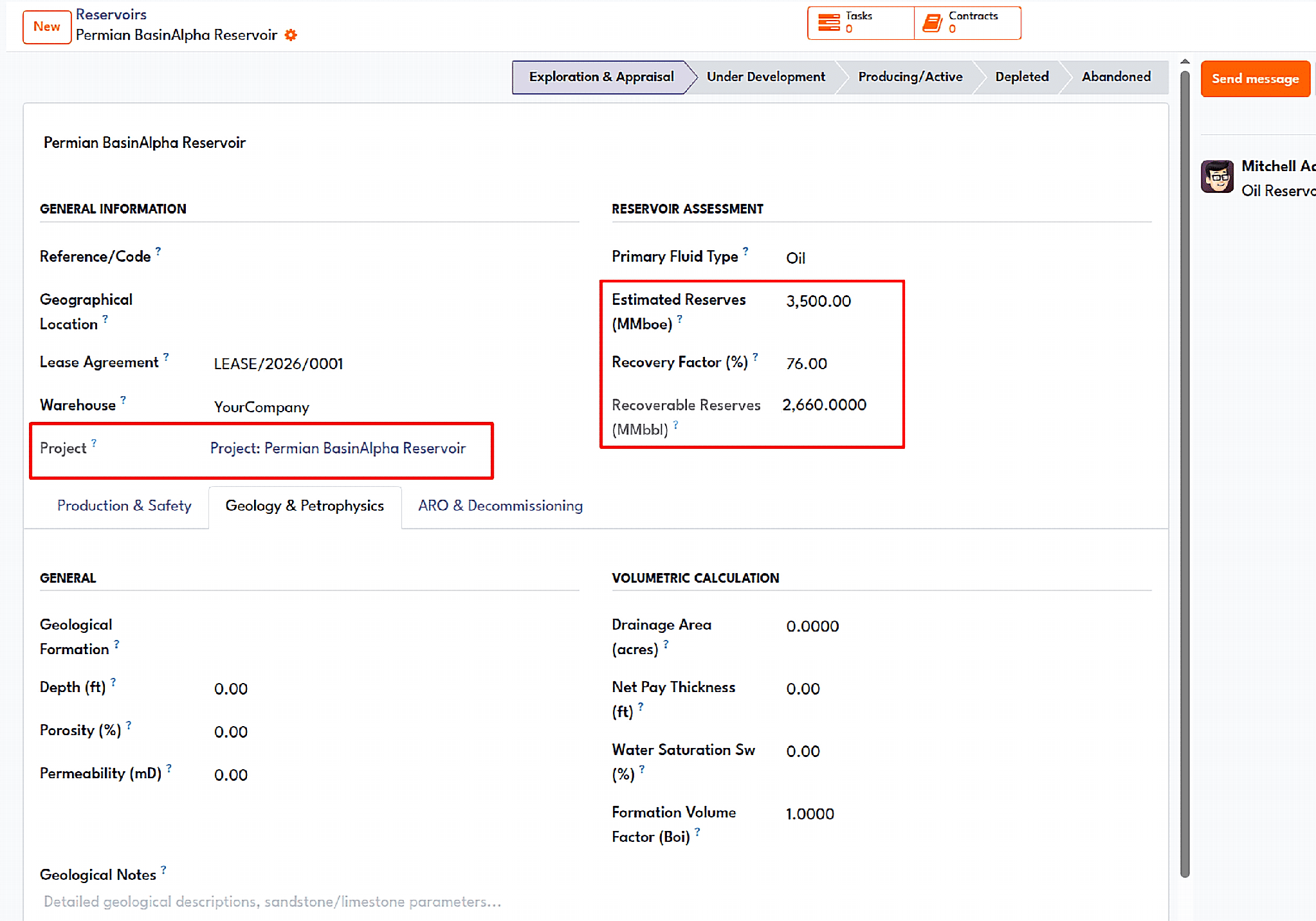Image resolution: width=1316 pixels, height=921 pixels.
Task: Click the empty Geographical Location field
Action: (x=396, y=301)
